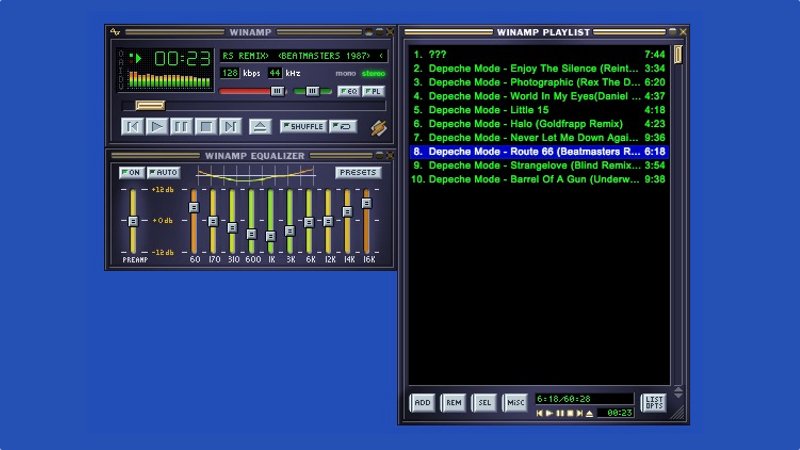Click the song position seek bar handle

point(150,106)
